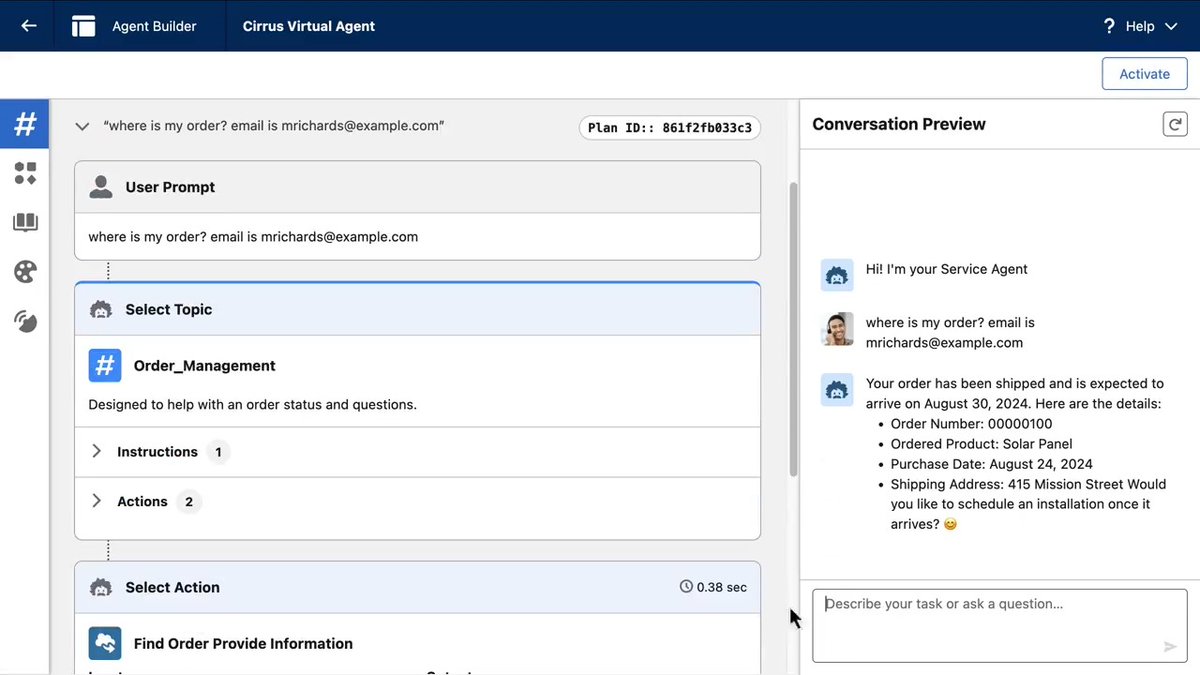Open the event logs sidebar icon
The image size is (1200, 675).
(x=25, y=321)
